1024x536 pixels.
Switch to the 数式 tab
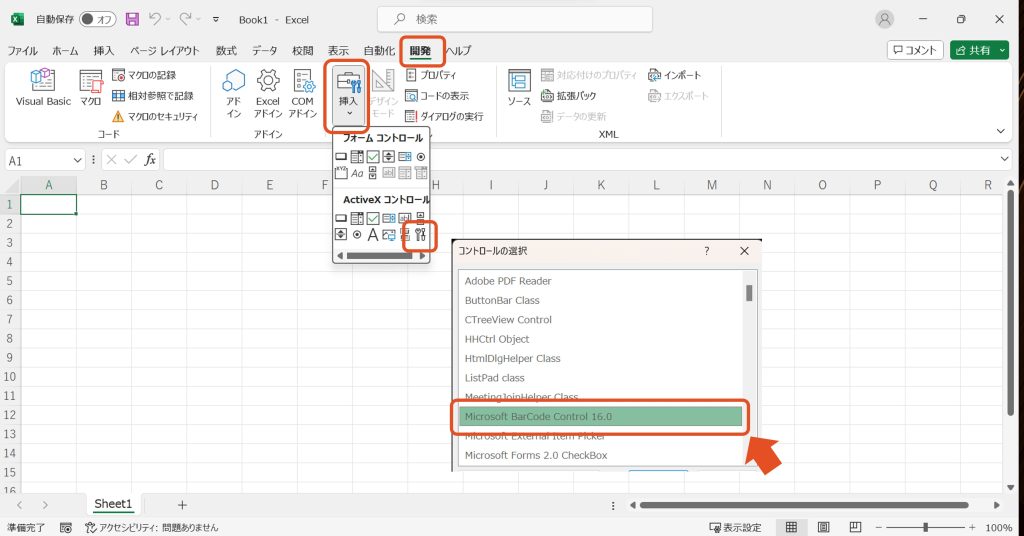coord(226,50)
